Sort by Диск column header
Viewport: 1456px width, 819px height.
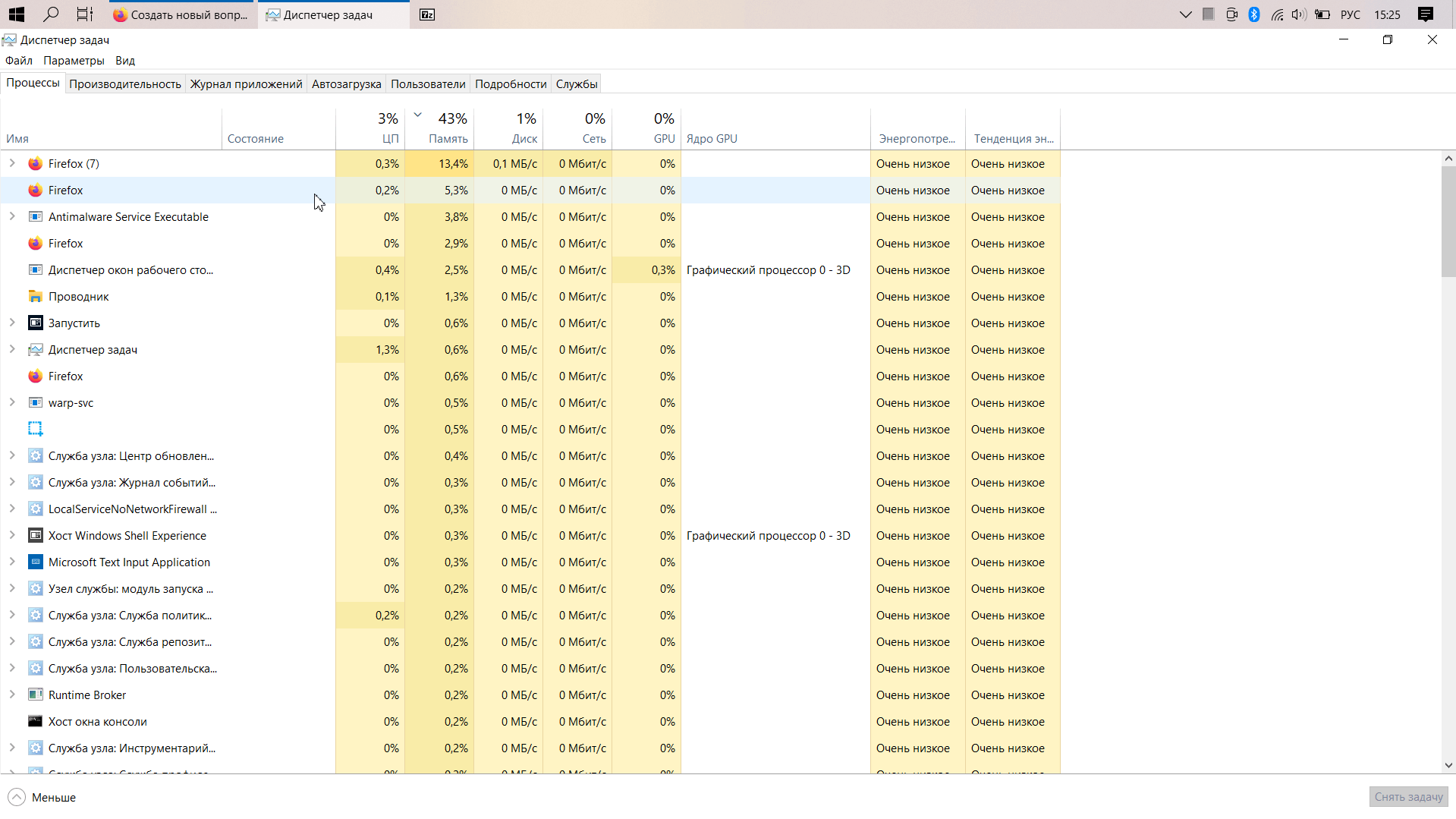(508, 128)
